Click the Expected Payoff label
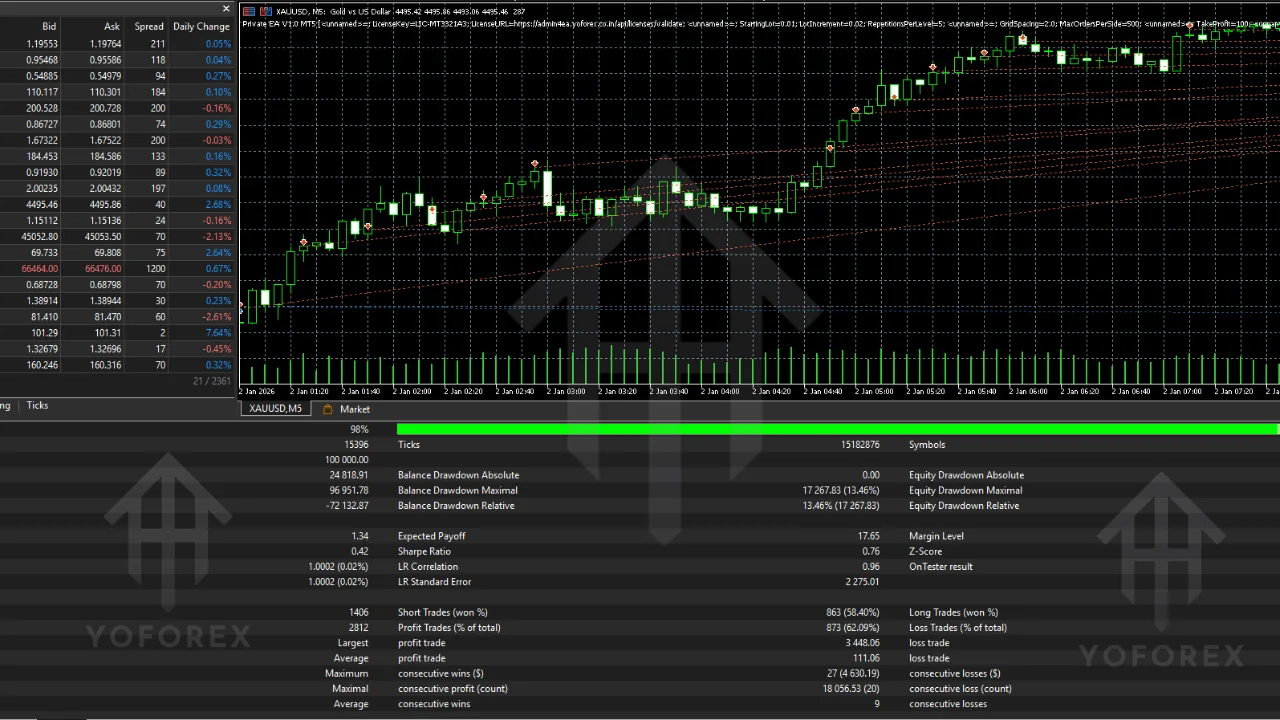1280x720 pixels. tap(431, 536)
